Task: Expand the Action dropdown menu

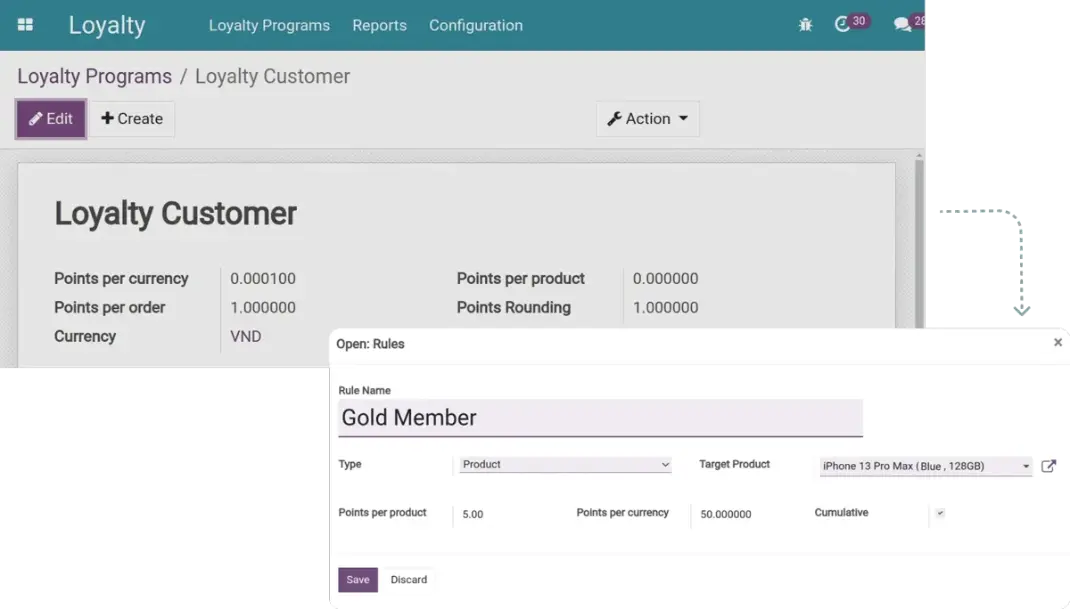Action: click(648, 118)
